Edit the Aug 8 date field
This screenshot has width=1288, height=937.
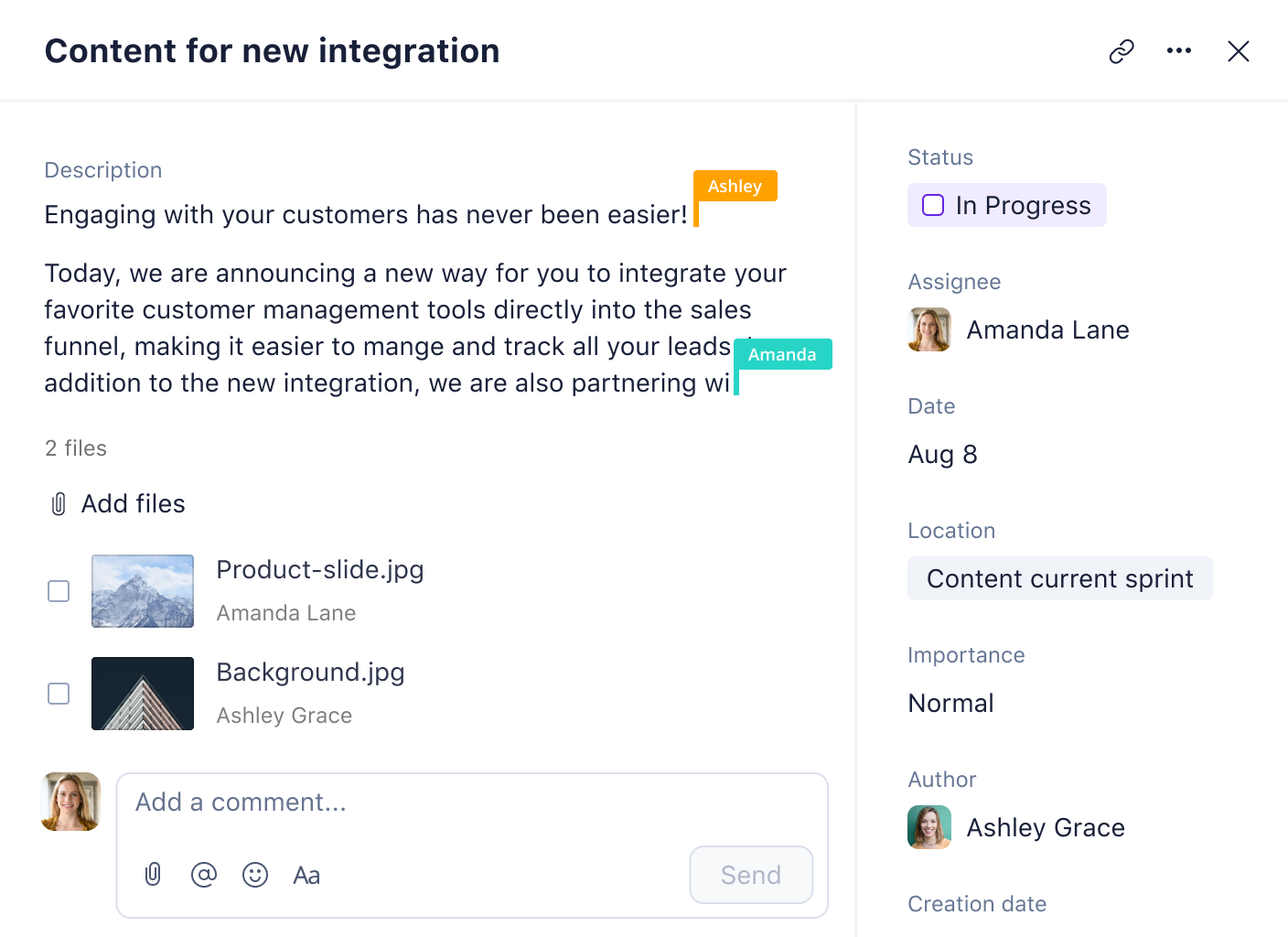click(943, 455)
